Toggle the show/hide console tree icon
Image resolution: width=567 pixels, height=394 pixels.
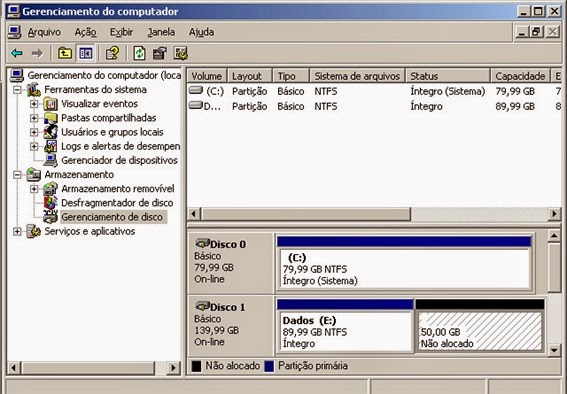86,53
